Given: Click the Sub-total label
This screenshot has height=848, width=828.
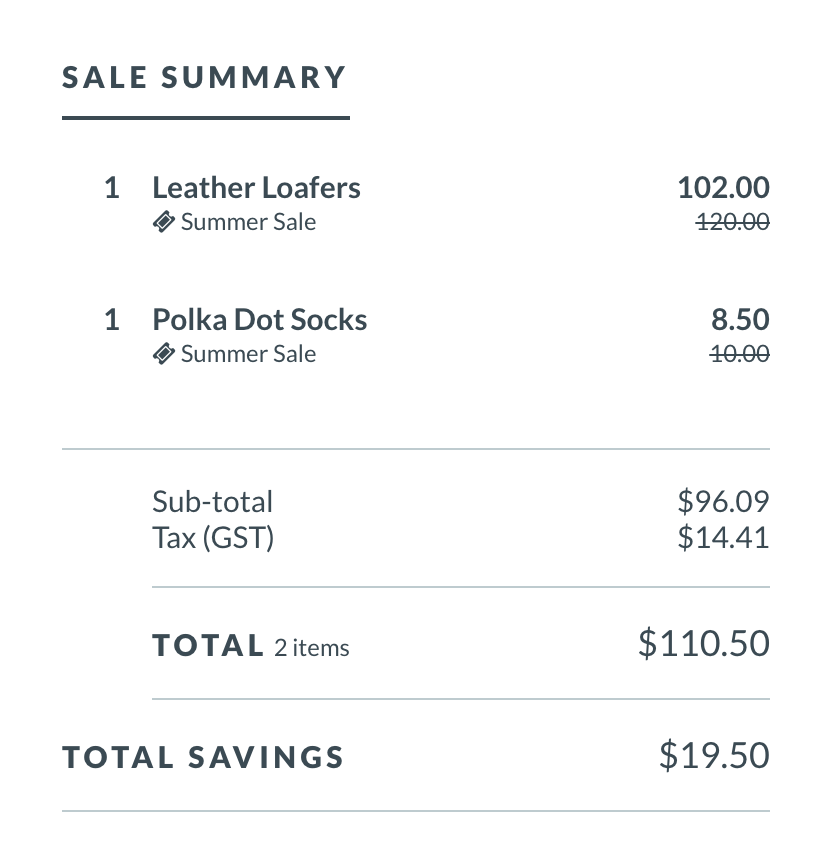Looking at the screenshot, I should click(x=213, y=502).
